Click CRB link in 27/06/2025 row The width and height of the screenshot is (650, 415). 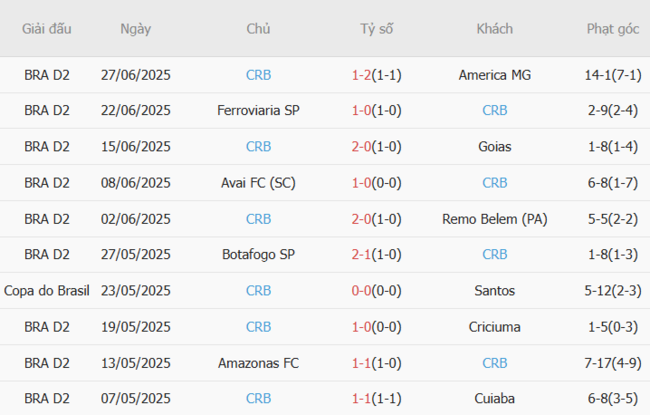click(x=258, y=74)
